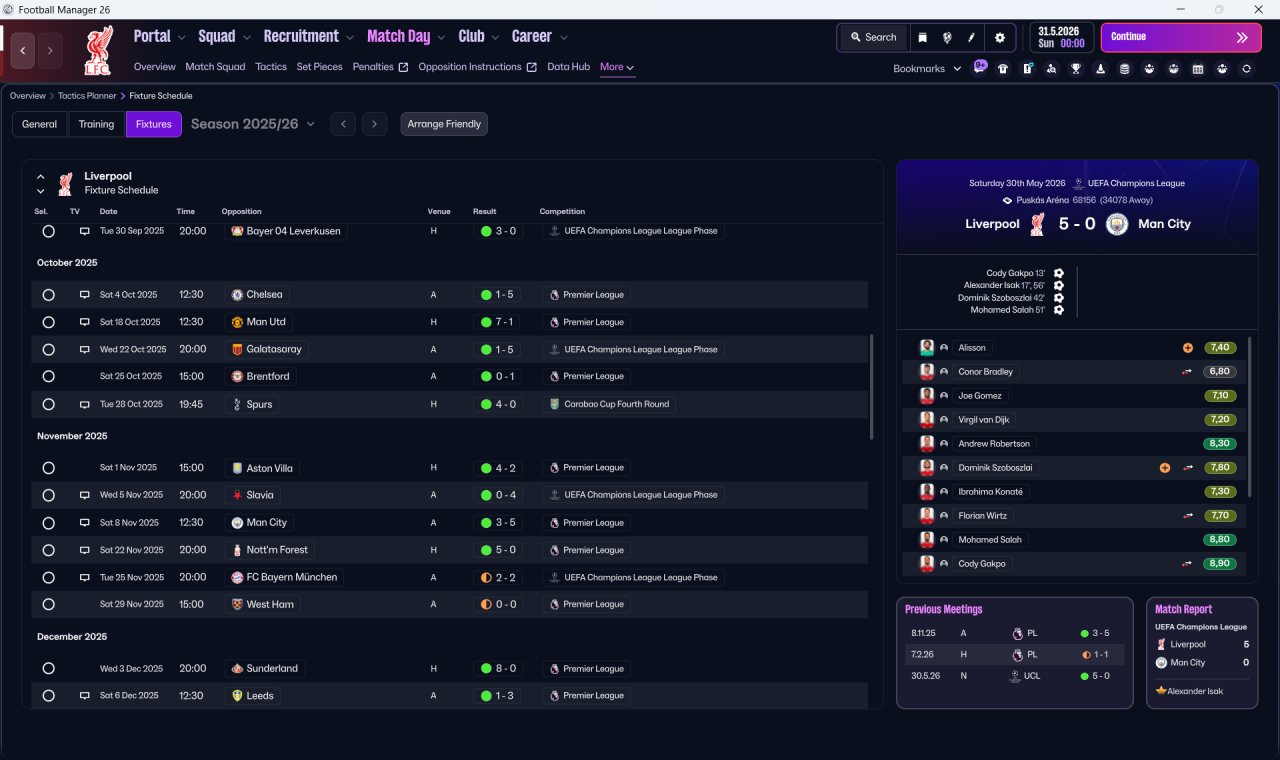Open the More submenu dropdown

click(617, 67)
